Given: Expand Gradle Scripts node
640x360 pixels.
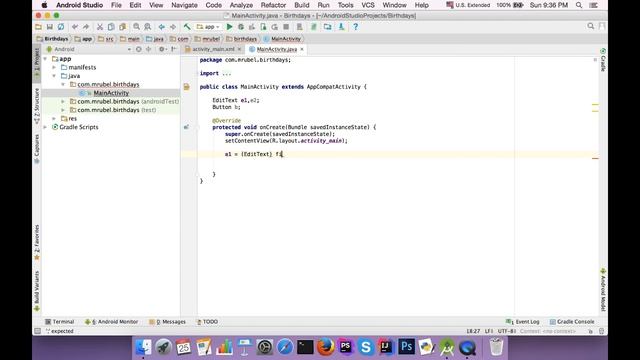Looking at the screenshot, I should pos(45,127).
